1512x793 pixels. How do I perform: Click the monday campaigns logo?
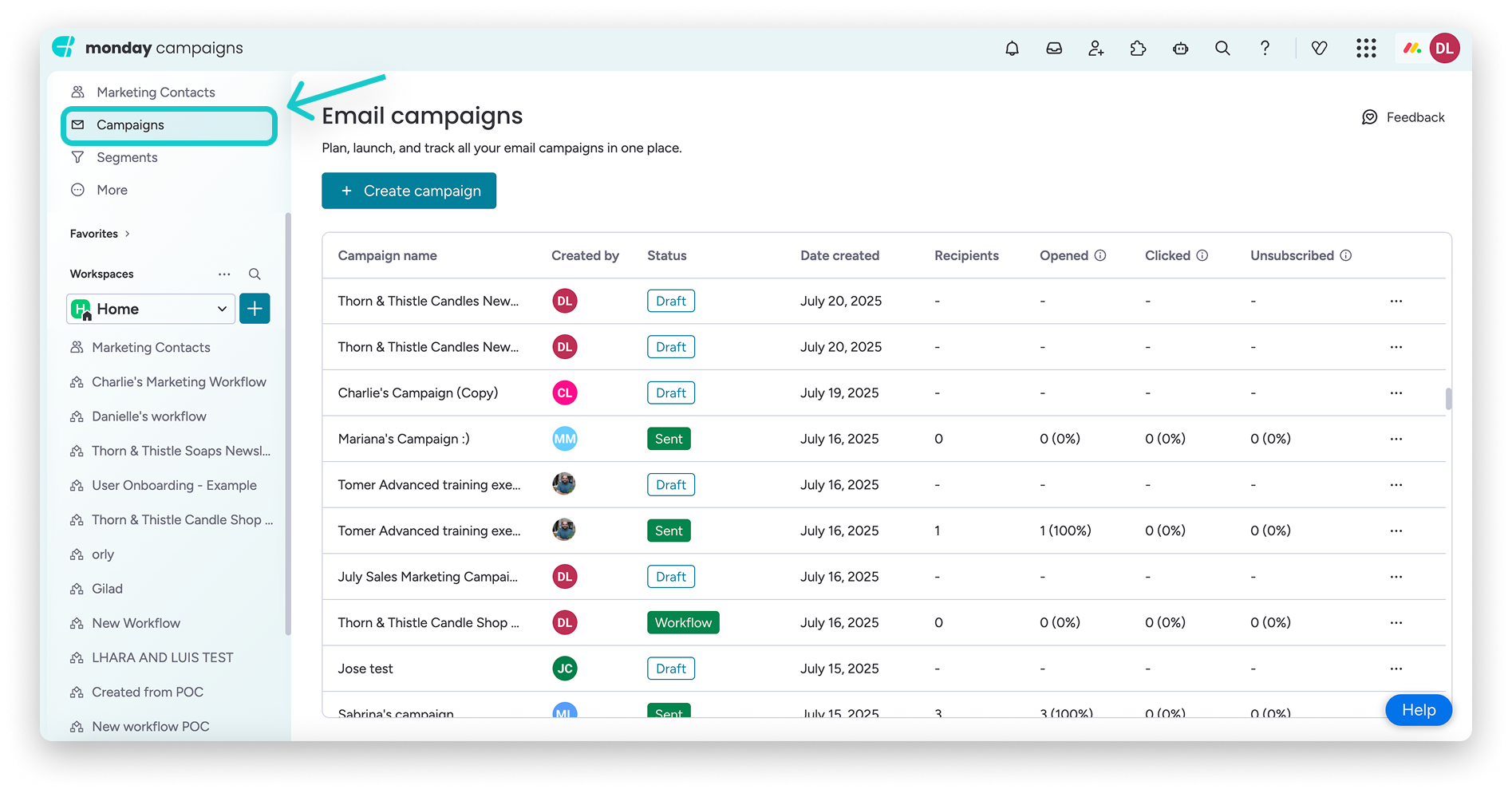(148, 48)
